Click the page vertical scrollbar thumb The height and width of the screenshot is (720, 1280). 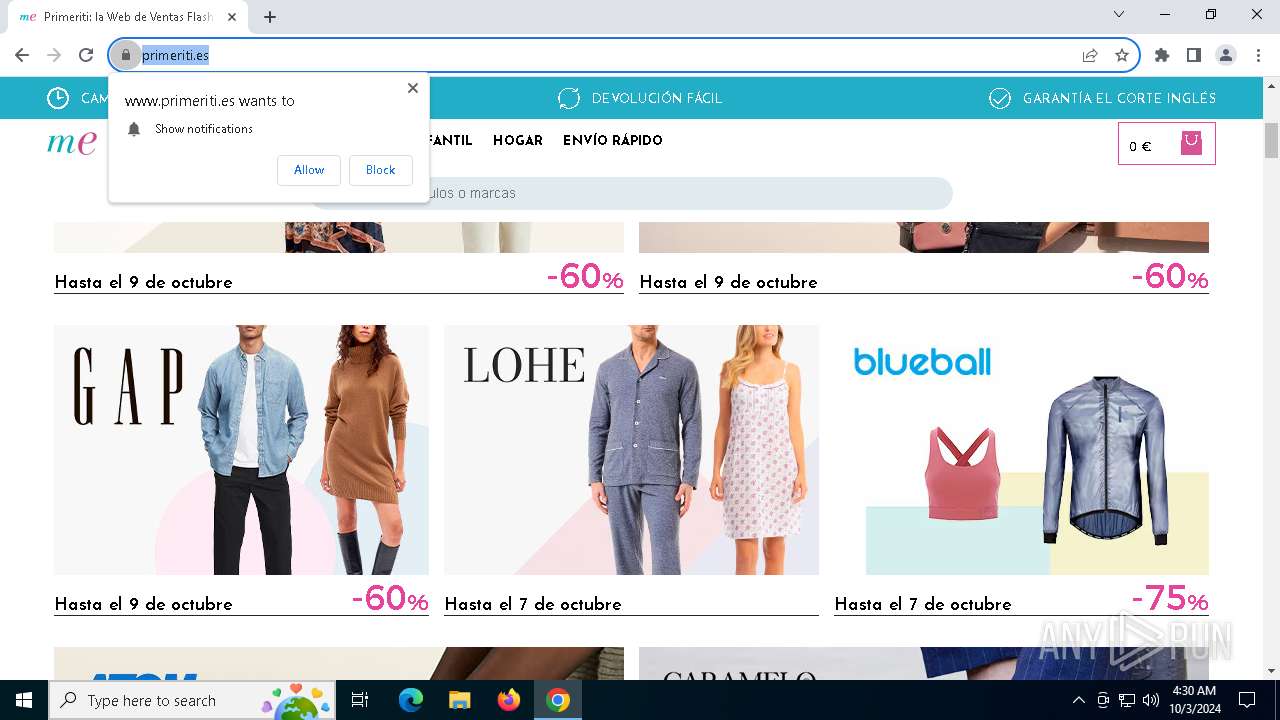pyautogui.click(x=1271, y=138)
